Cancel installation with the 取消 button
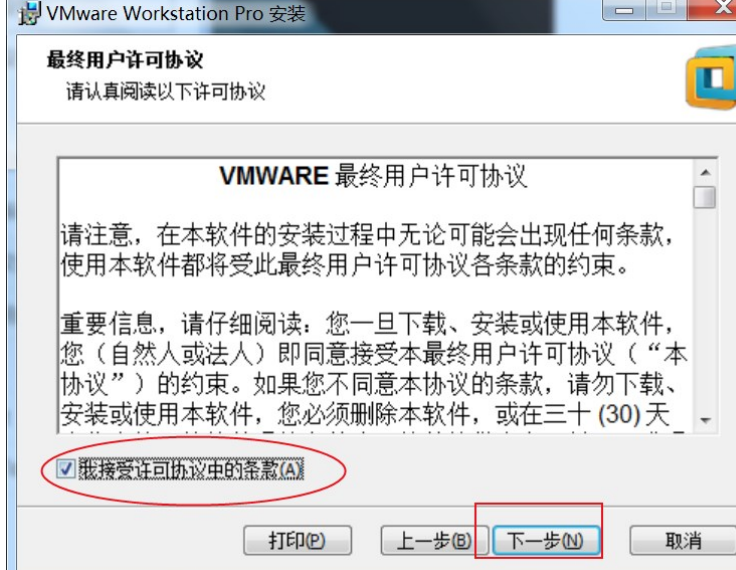736x570 pixels. pos(683,540)
